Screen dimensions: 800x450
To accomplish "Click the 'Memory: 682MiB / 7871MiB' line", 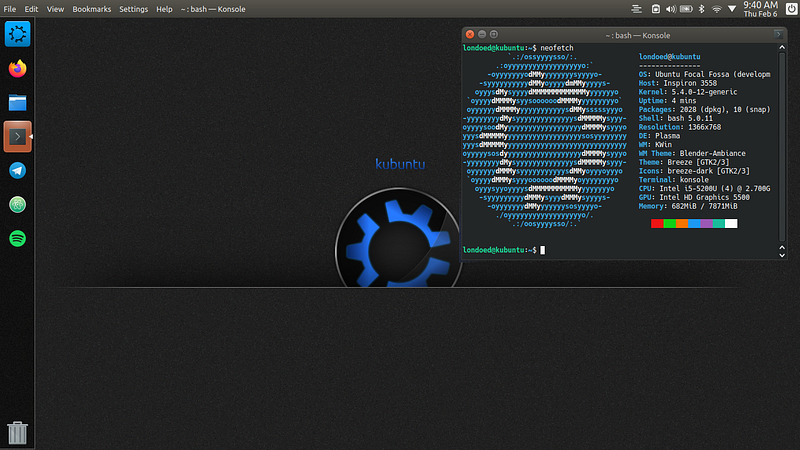I will 688,206.
